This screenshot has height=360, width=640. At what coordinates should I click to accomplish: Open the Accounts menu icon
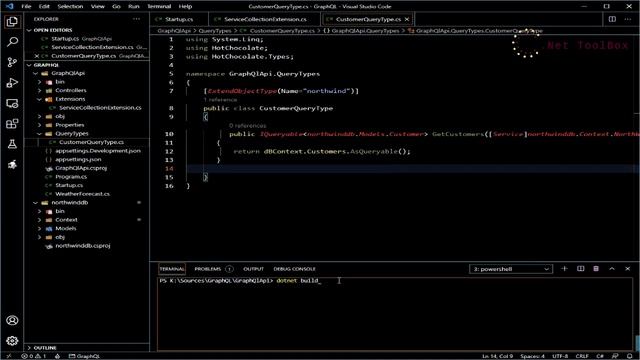(x=12, y=320)
